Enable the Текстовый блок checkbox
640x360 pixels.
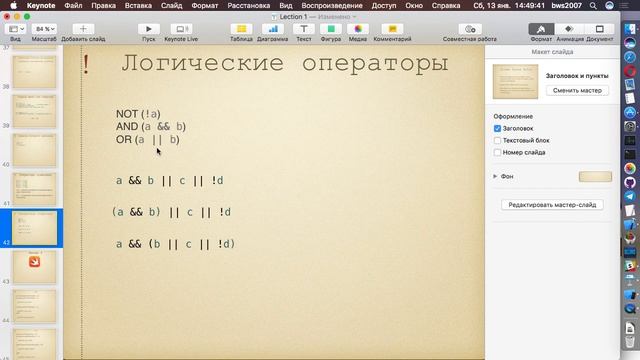(x=497, y=140)
